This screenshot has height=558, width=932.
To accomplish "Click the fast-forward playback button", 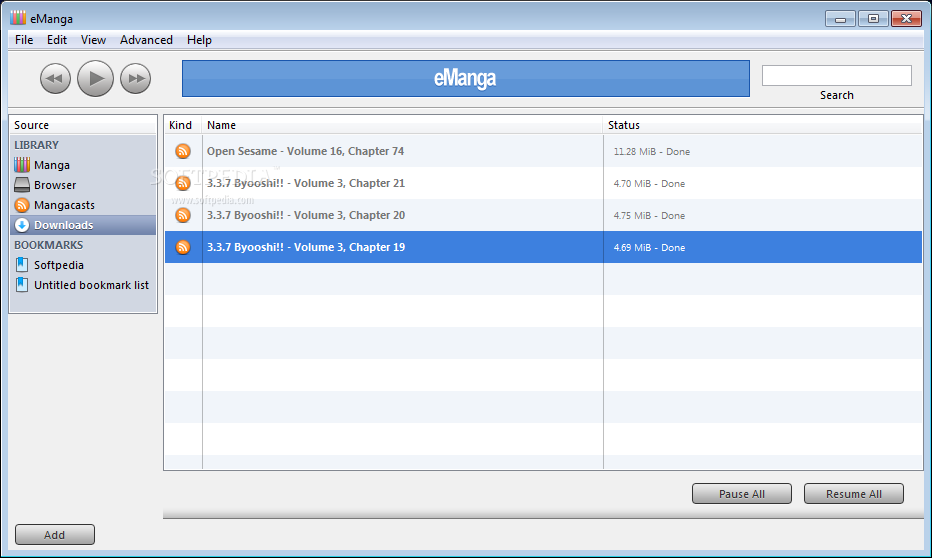I will [136, 78].
